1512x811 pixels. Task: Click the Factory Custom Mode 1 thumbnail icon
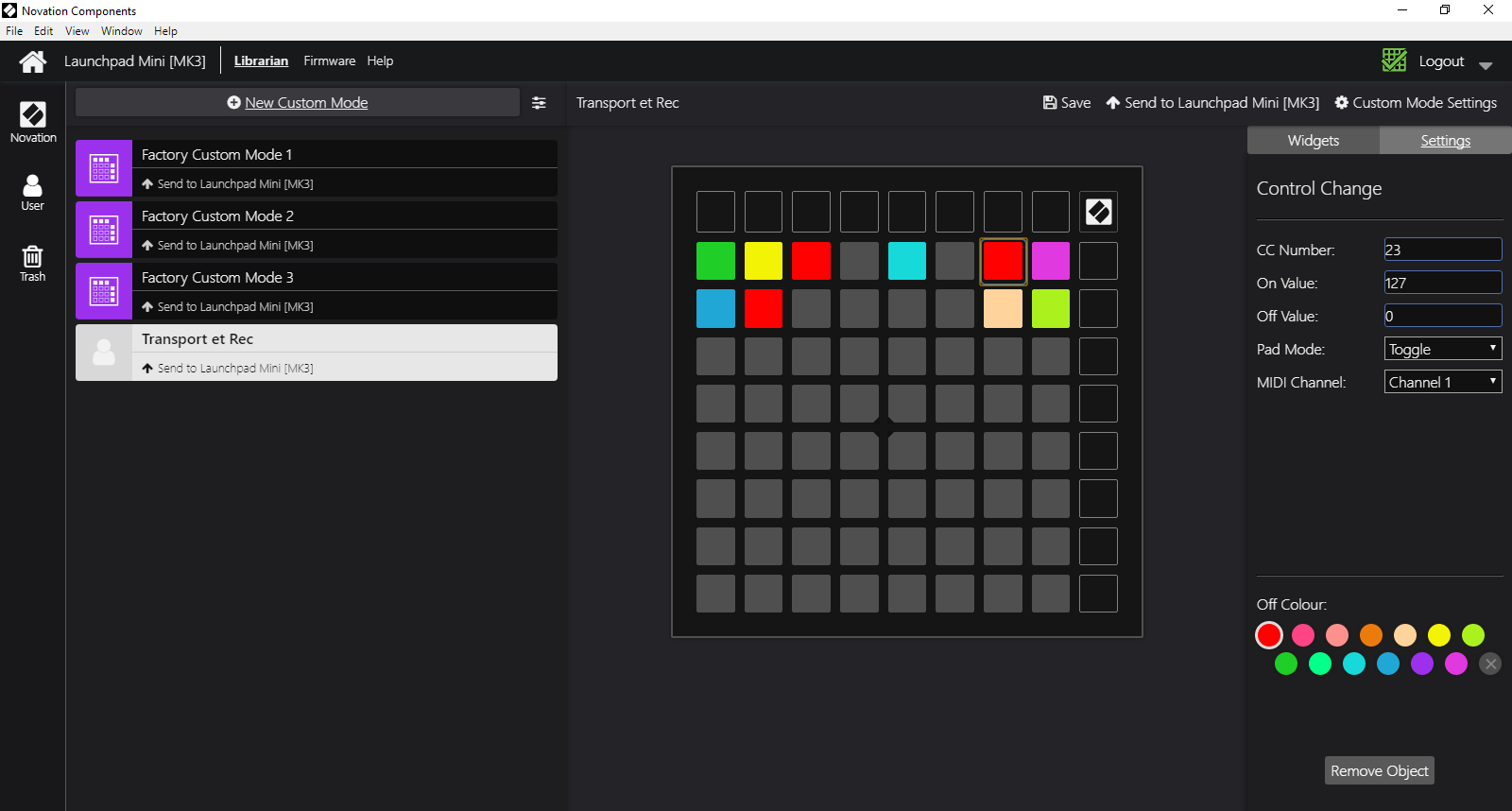[x=104, y=168]
